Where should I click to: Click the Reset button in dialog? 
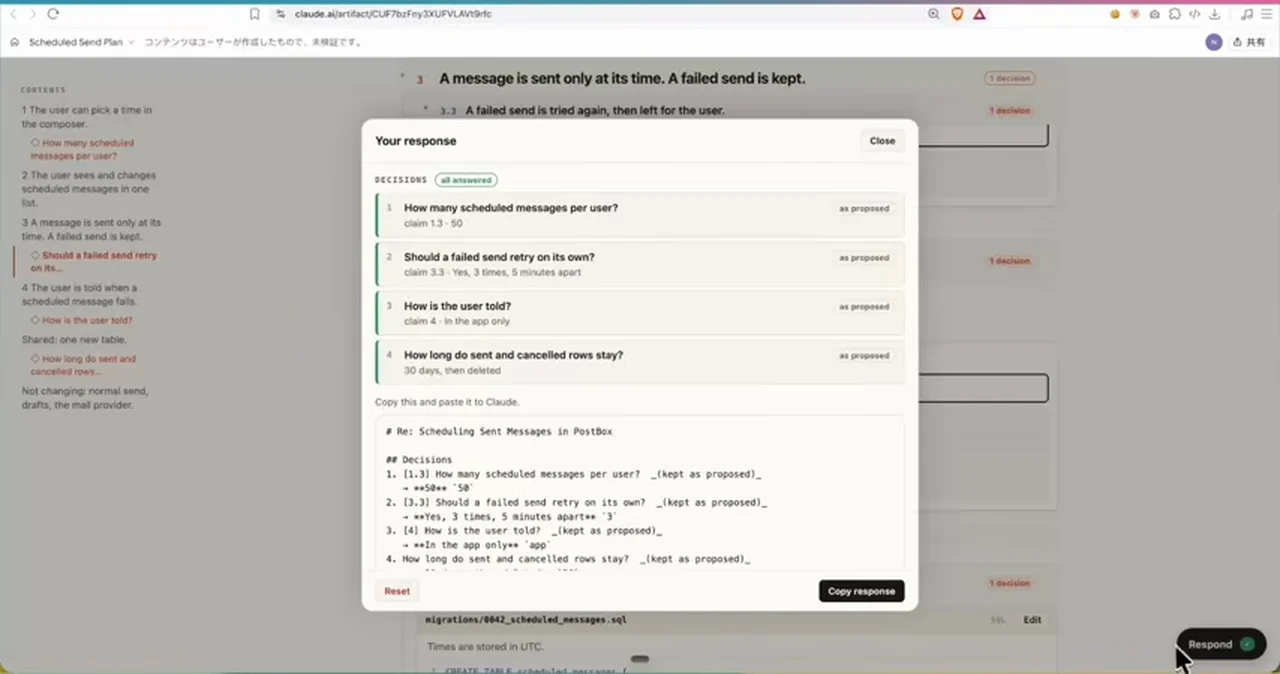point(397,591)
